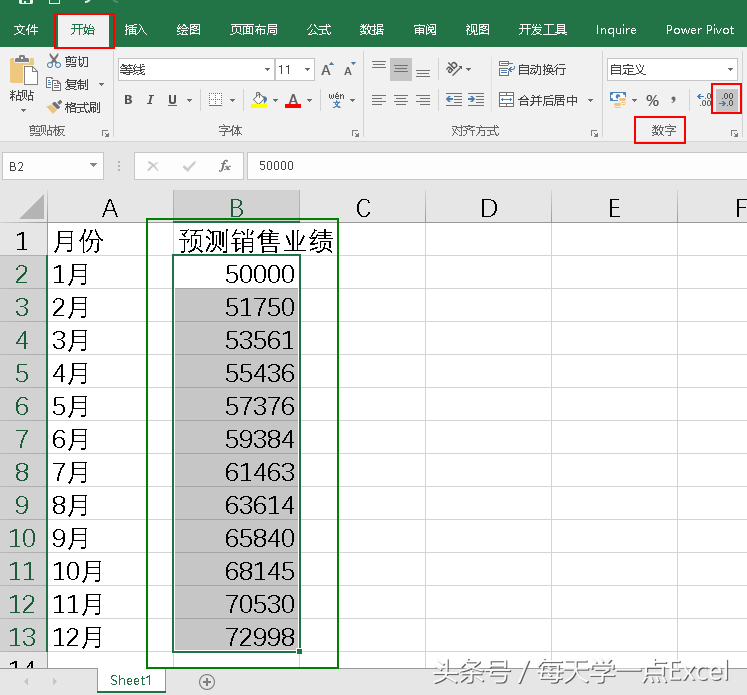Open the font size 11 dropdown
Viewport: 747px width, 695px height.
(308, 70)
